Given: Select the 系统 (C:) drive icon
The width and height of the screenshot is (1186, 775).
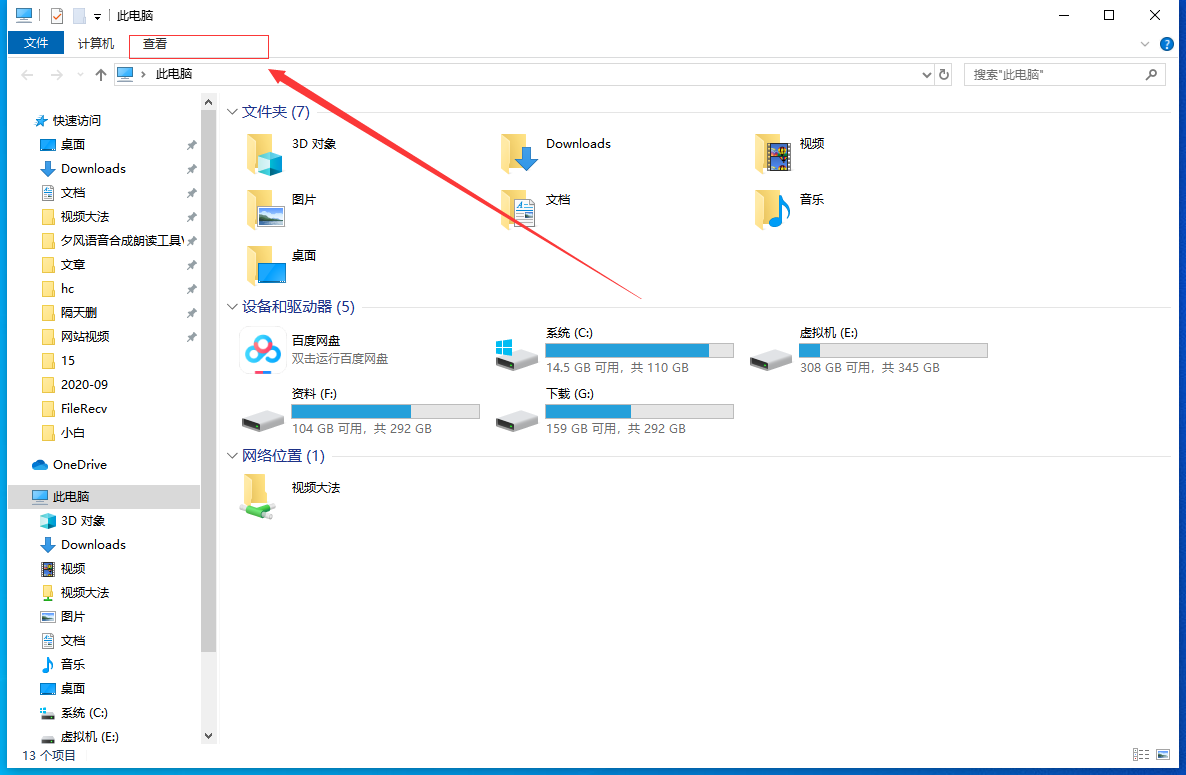Looking at the screenshot, I should pos(516,351).
